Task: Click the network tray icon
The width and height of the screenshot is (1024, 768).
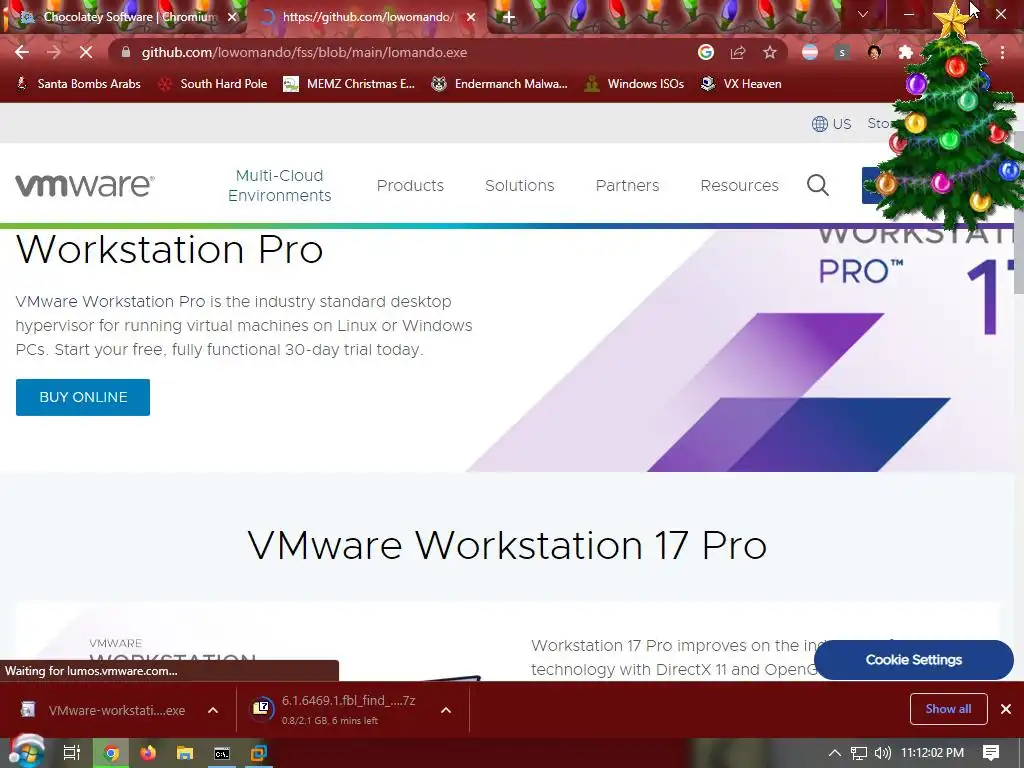Action: tap(859, 753)
